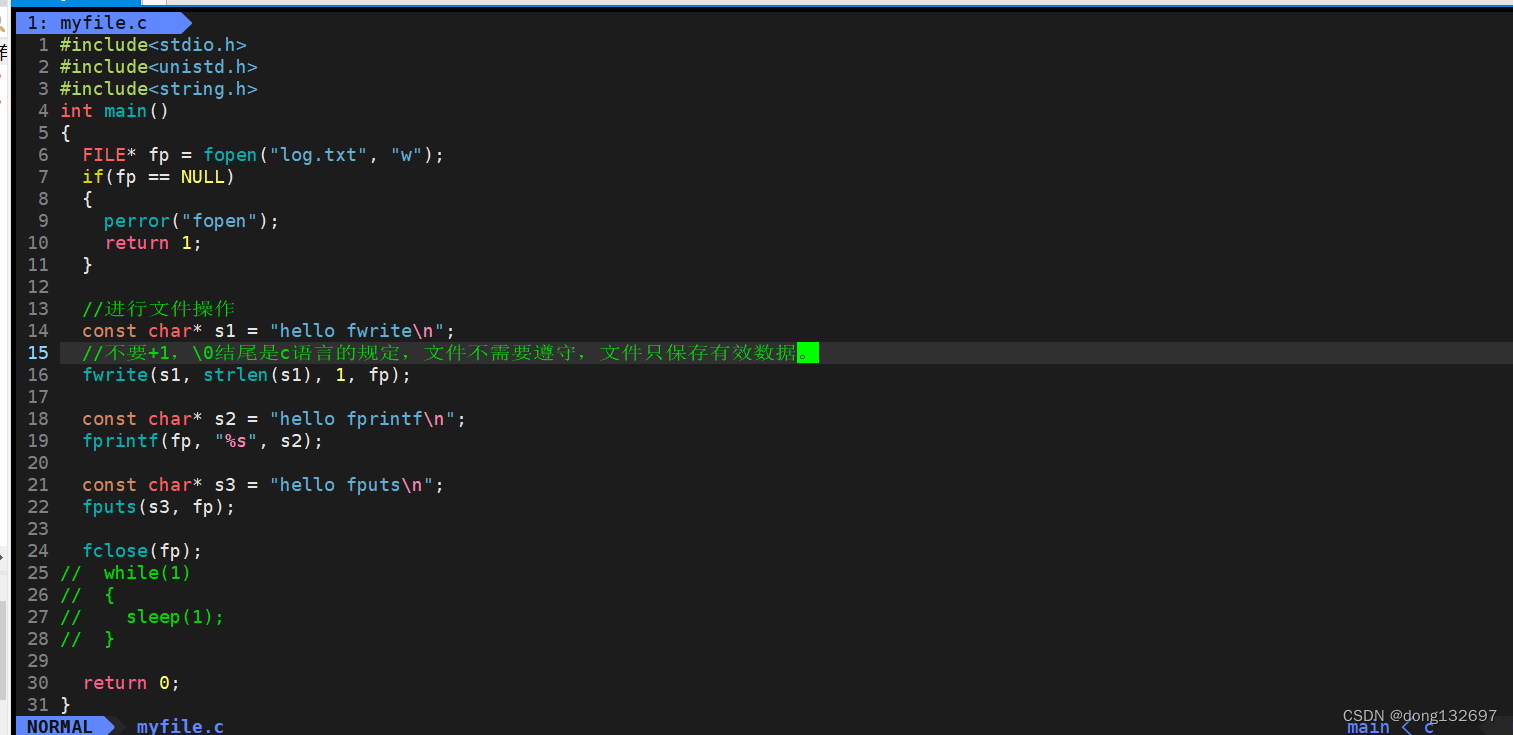This screenshot has width=1513, height=735.
Task: Place cursor on #include<unistd.h> line
Action: 159,67
